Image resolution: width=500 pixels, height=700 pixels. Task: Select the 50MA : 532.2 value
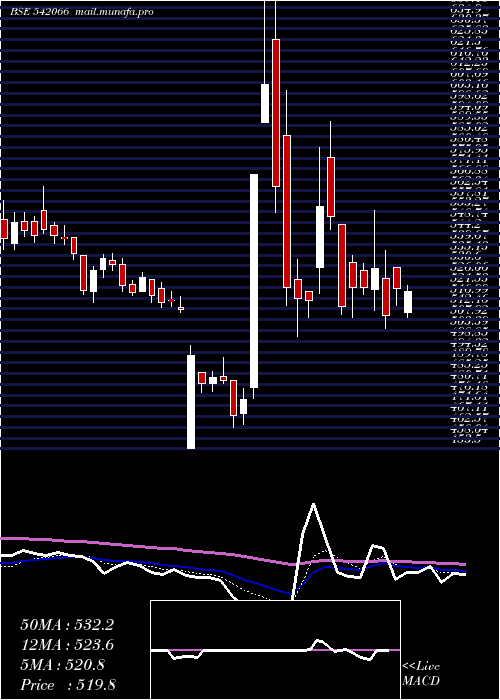(67, 625)
